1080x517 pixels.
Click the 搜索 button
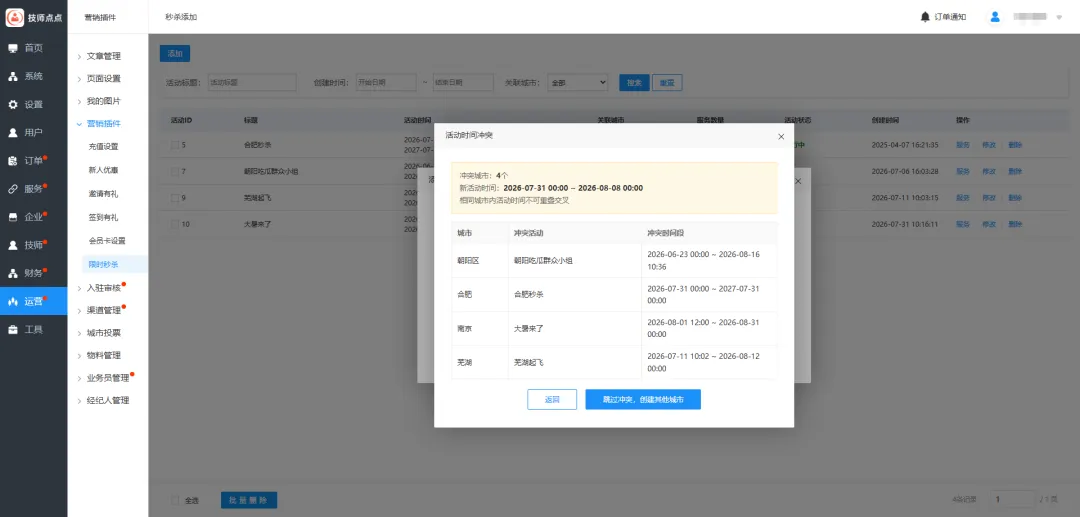634,83
